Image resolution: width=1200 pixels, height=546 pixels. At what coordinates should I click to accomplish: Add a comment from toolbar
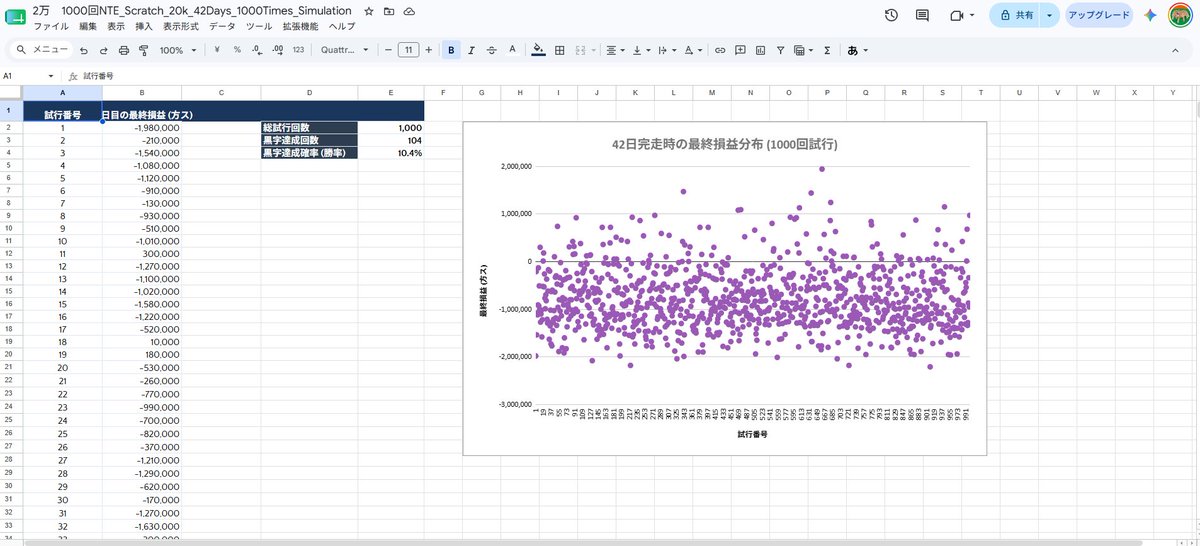(x=740, y=49)
